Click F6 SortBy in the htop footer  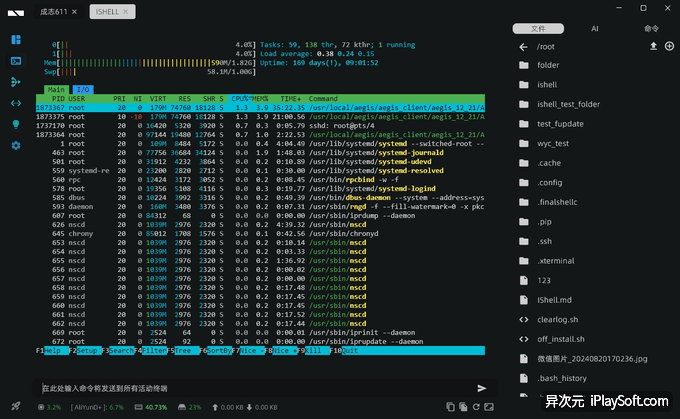(216, 350)
